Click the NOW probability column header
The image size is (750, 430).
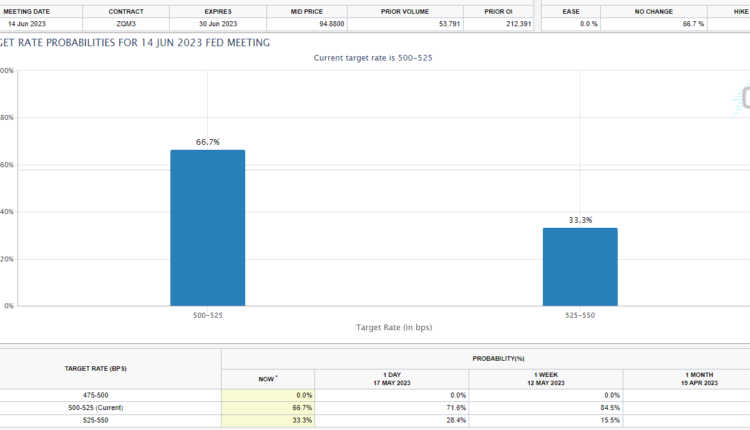pos(267,379)
